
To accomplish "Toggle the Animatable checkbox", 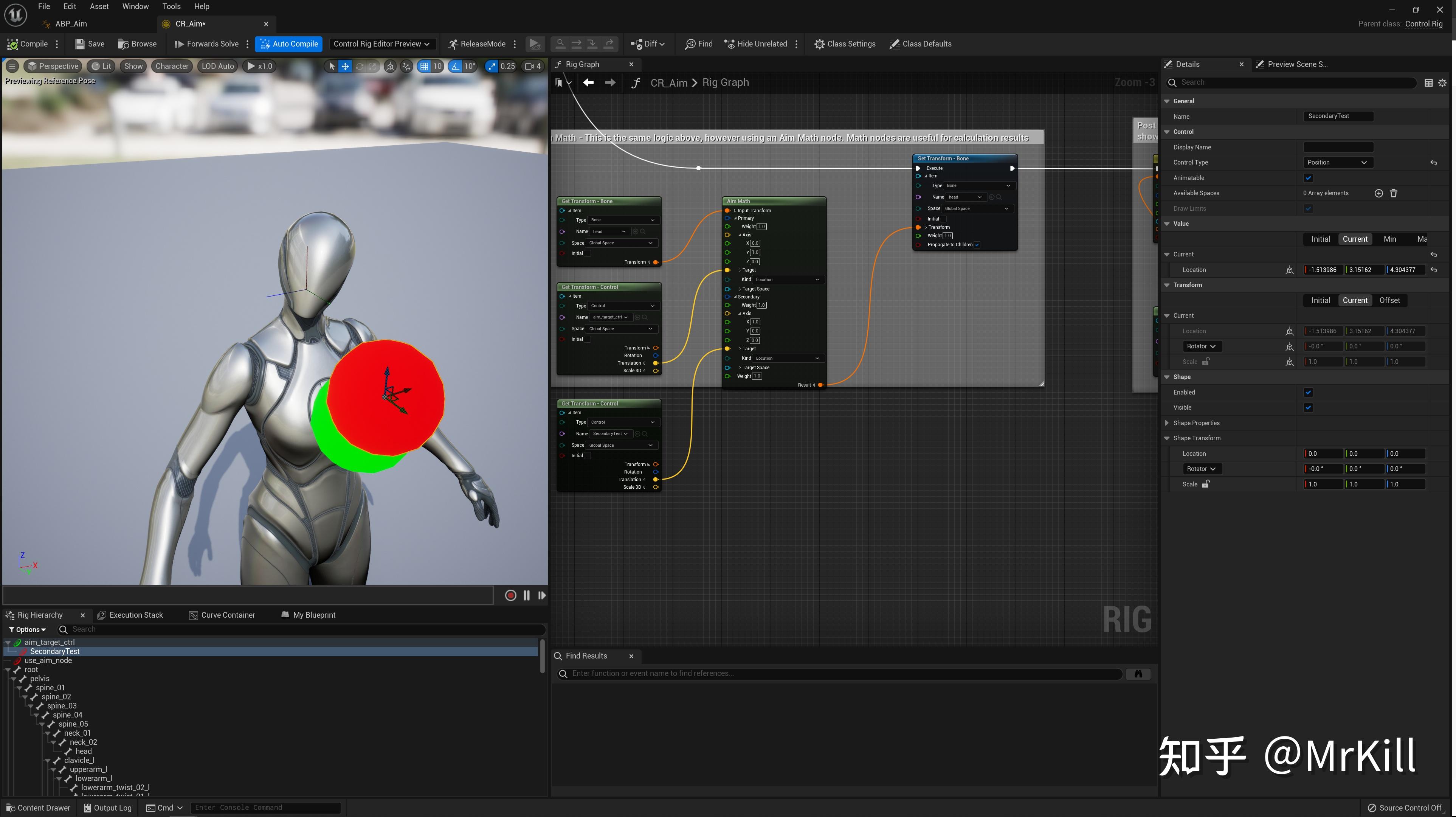I will point(1308,178).
